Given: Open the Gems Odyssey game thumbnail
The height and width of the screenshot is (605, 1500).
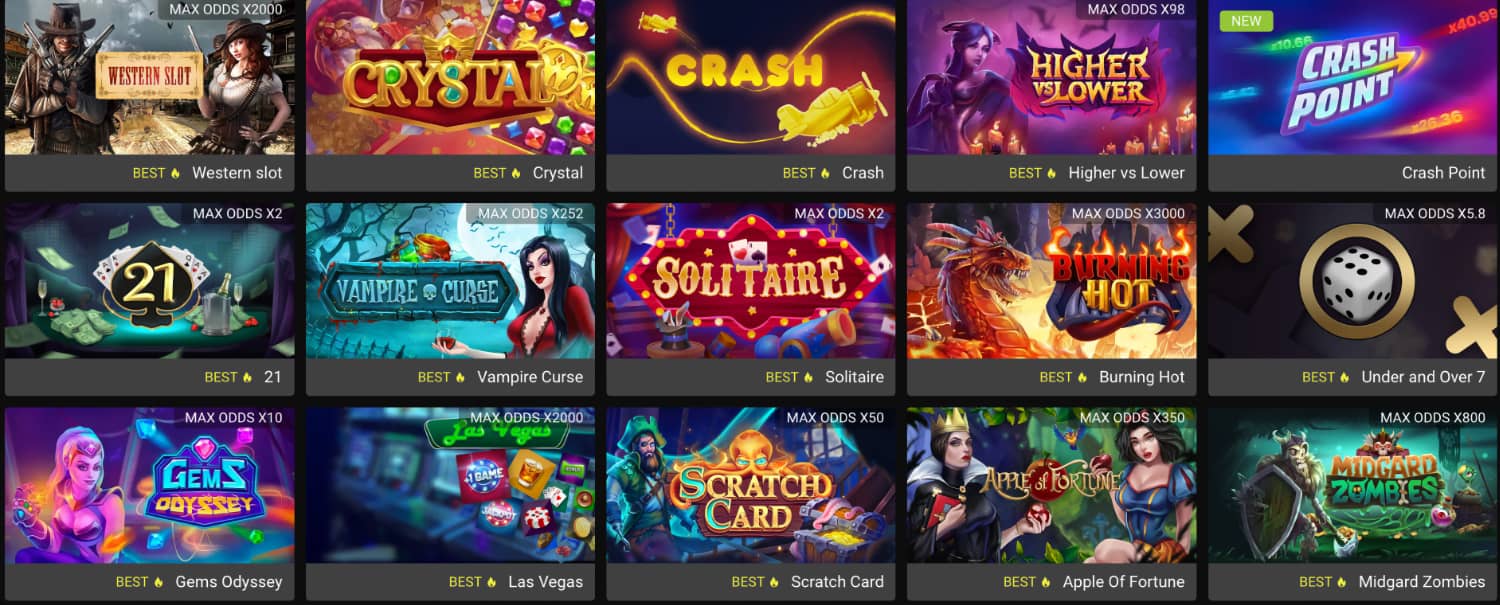Looking at the screenshot, I should tap(149, 485).
